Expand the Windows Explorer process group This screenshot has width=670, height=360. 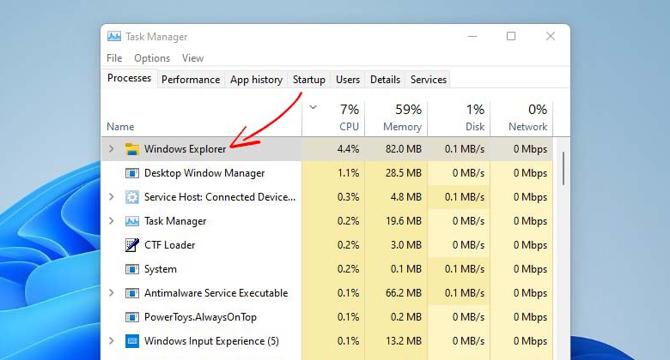(x=111, y=149)
